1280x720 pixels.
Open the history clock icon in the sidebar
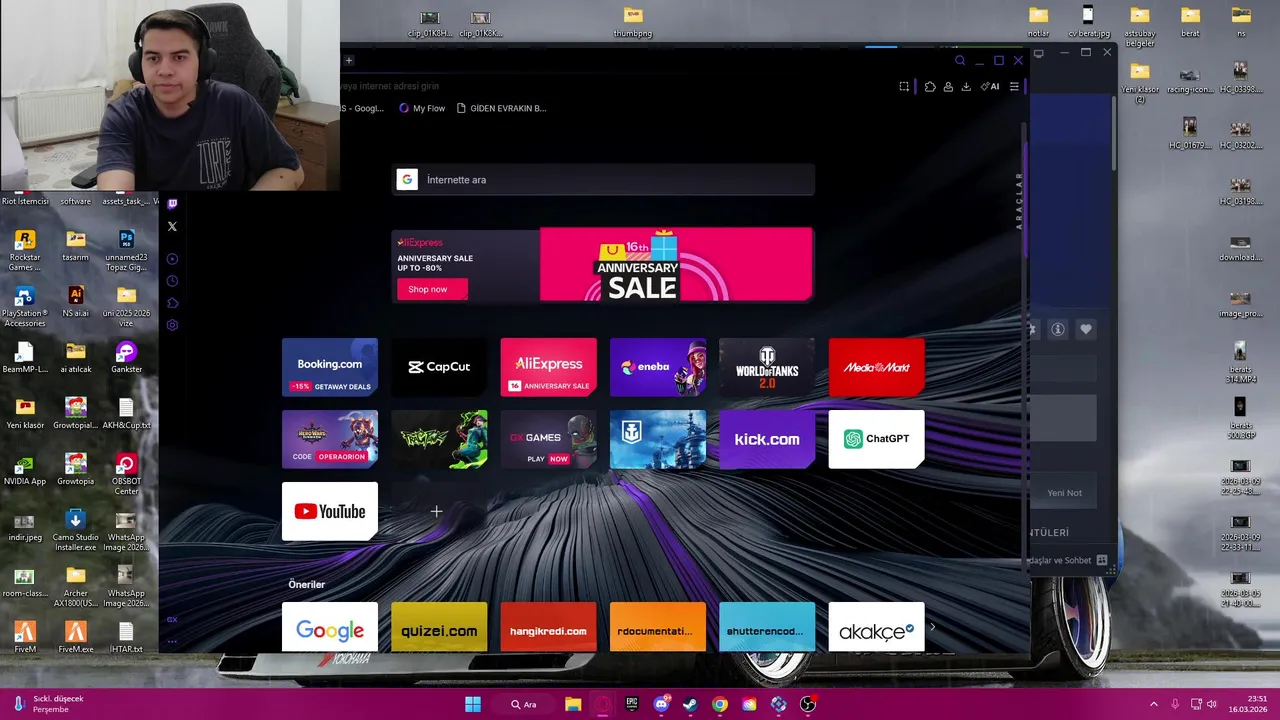172,281
